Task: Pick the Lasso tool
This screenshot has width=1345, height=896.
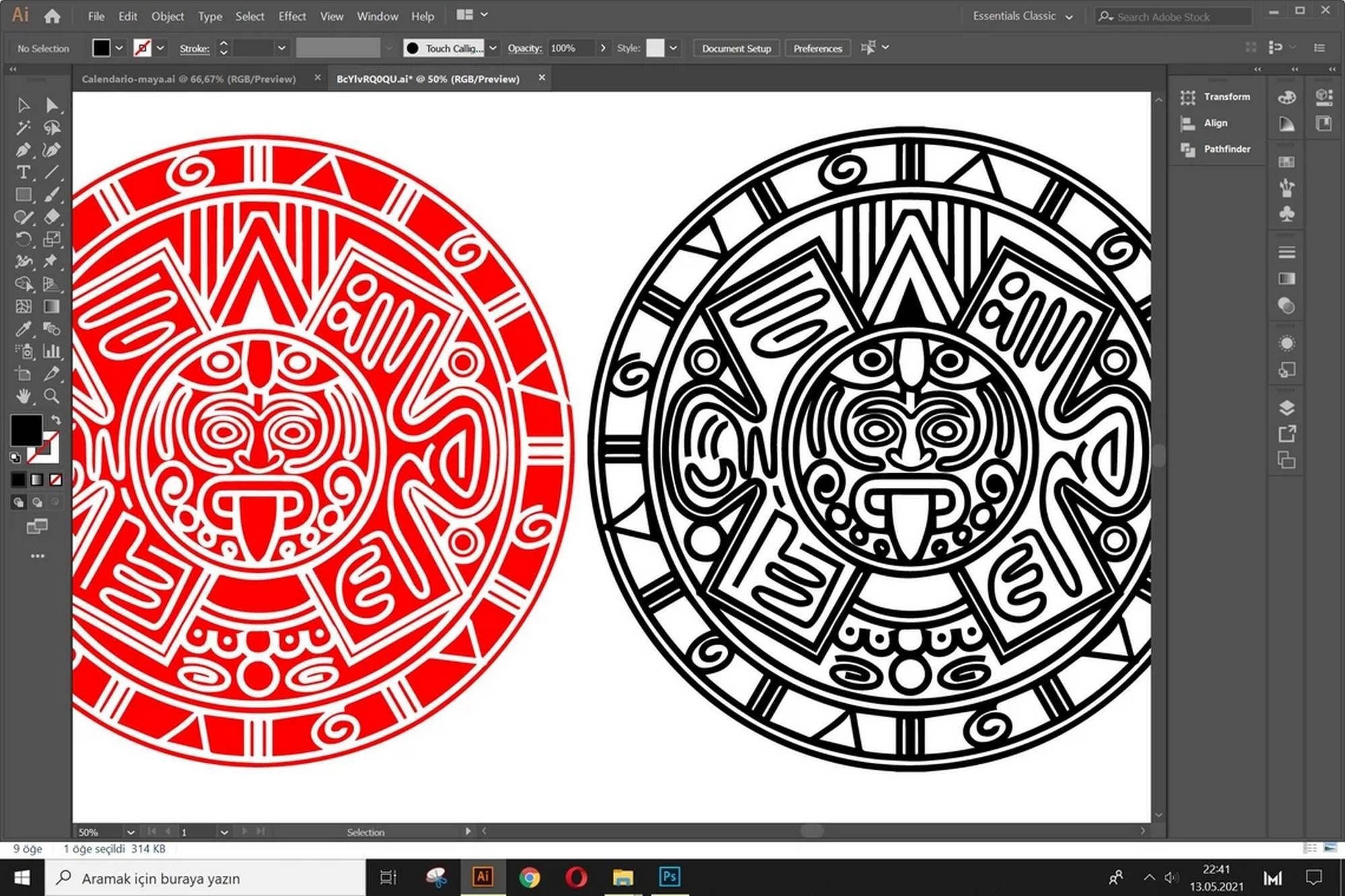Action: (51, 127)
